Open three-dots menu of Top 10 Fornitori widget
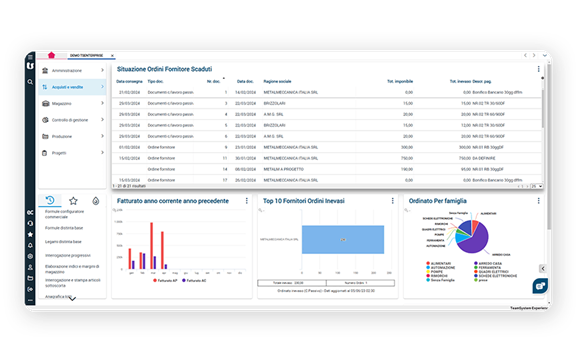Screen dimensions: 576x362 click(392, 201)
